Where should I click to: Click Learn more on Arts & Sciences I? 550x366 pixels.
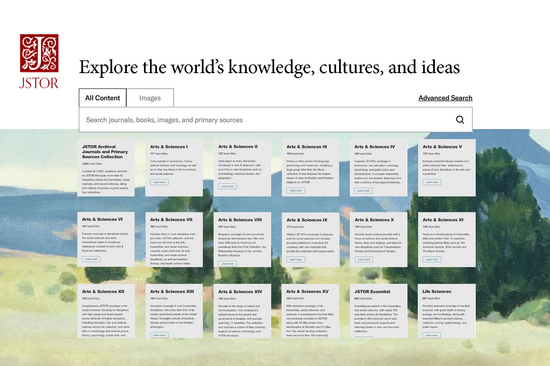click(160, 182)
